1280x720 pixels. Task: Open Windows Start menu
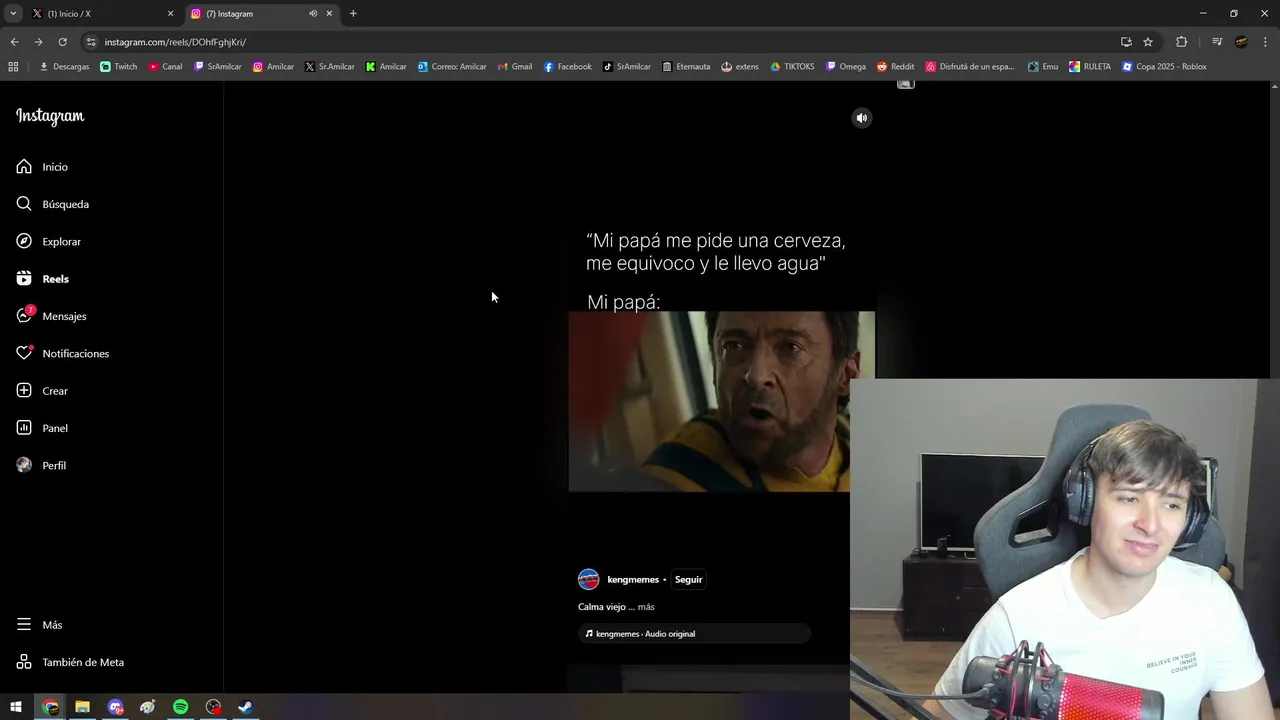click(16, 707)
